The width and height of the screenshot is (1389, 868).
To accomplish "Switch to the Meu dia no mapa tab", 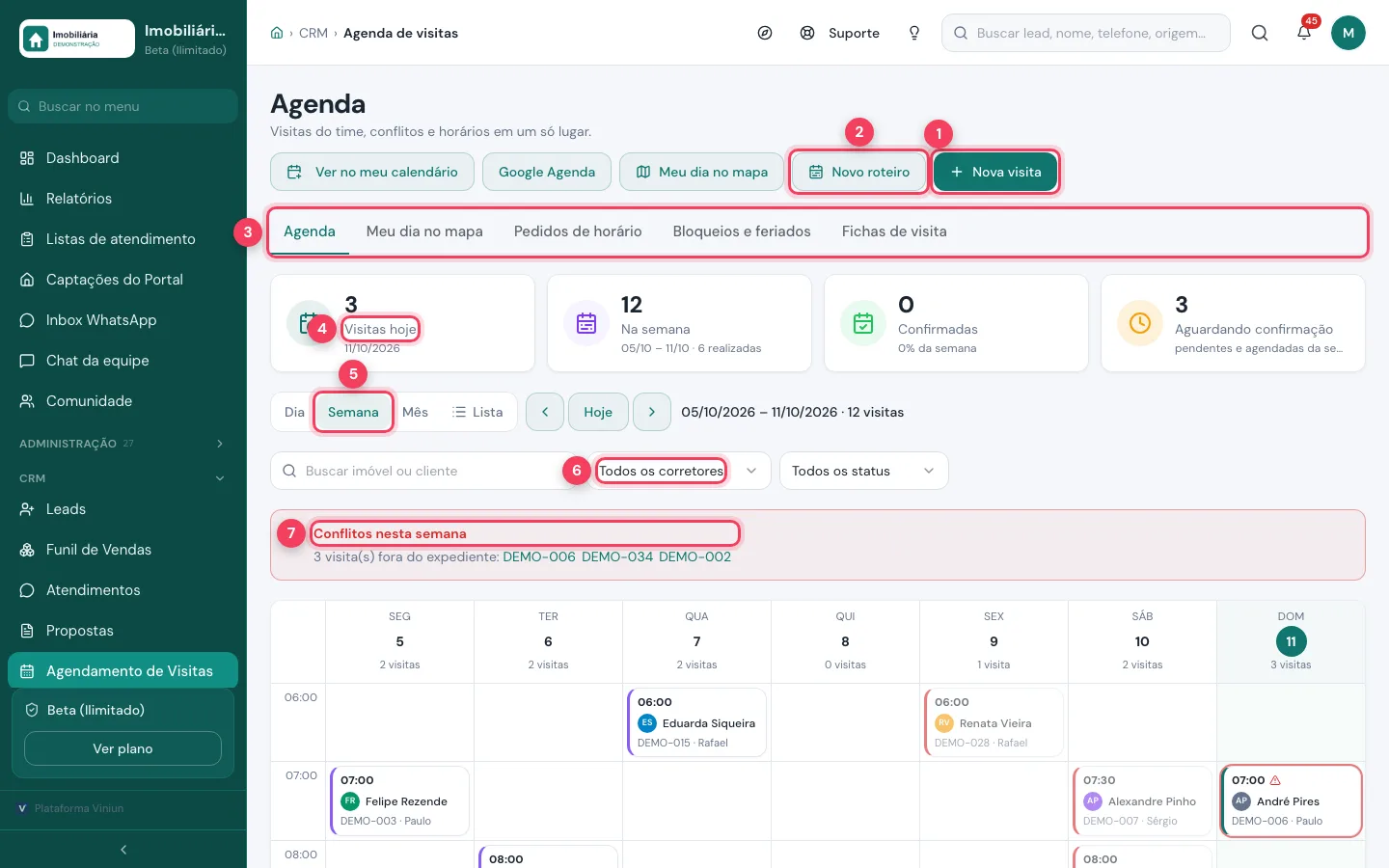I will [424, 231].
